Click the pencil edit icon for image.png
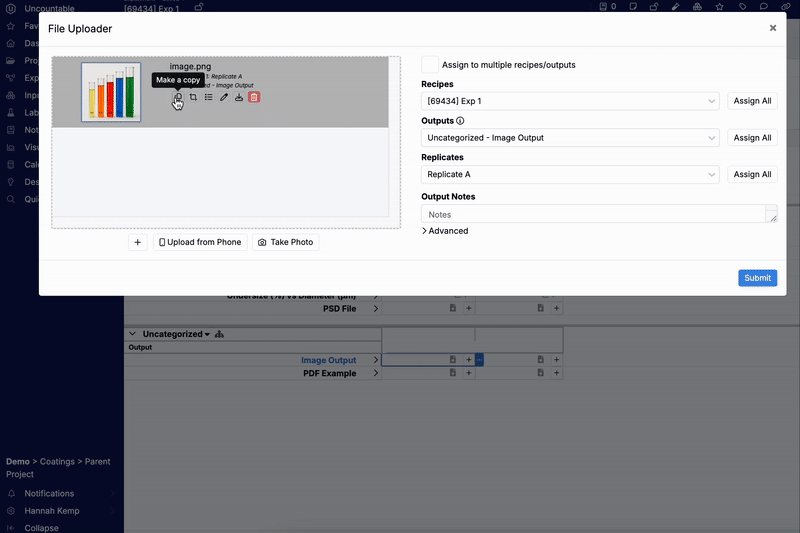 pyautogui.click(x=224, y=97)
